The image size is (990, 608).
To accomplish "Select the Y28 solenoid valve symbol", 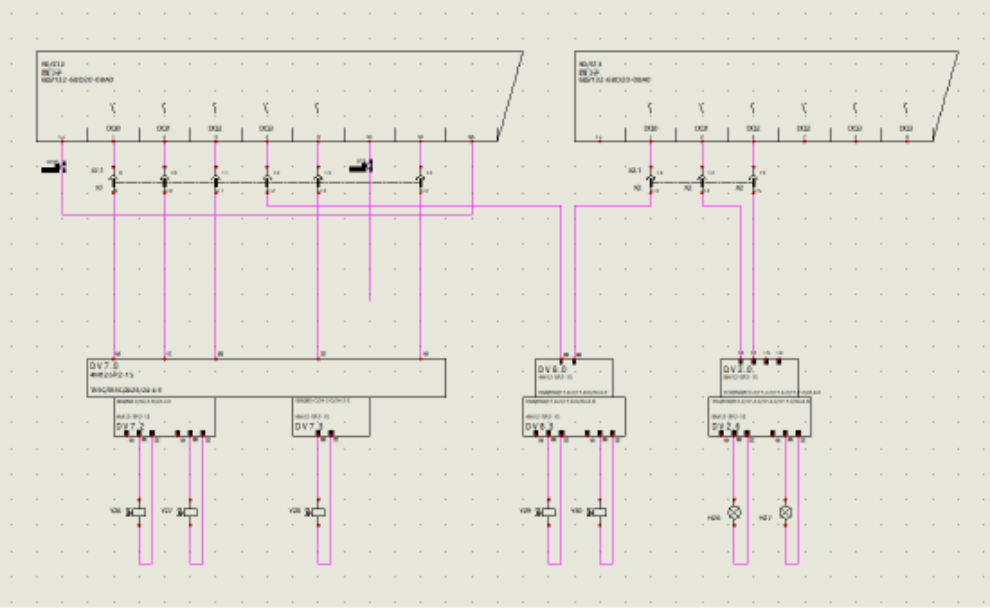I will pos(317,512).
